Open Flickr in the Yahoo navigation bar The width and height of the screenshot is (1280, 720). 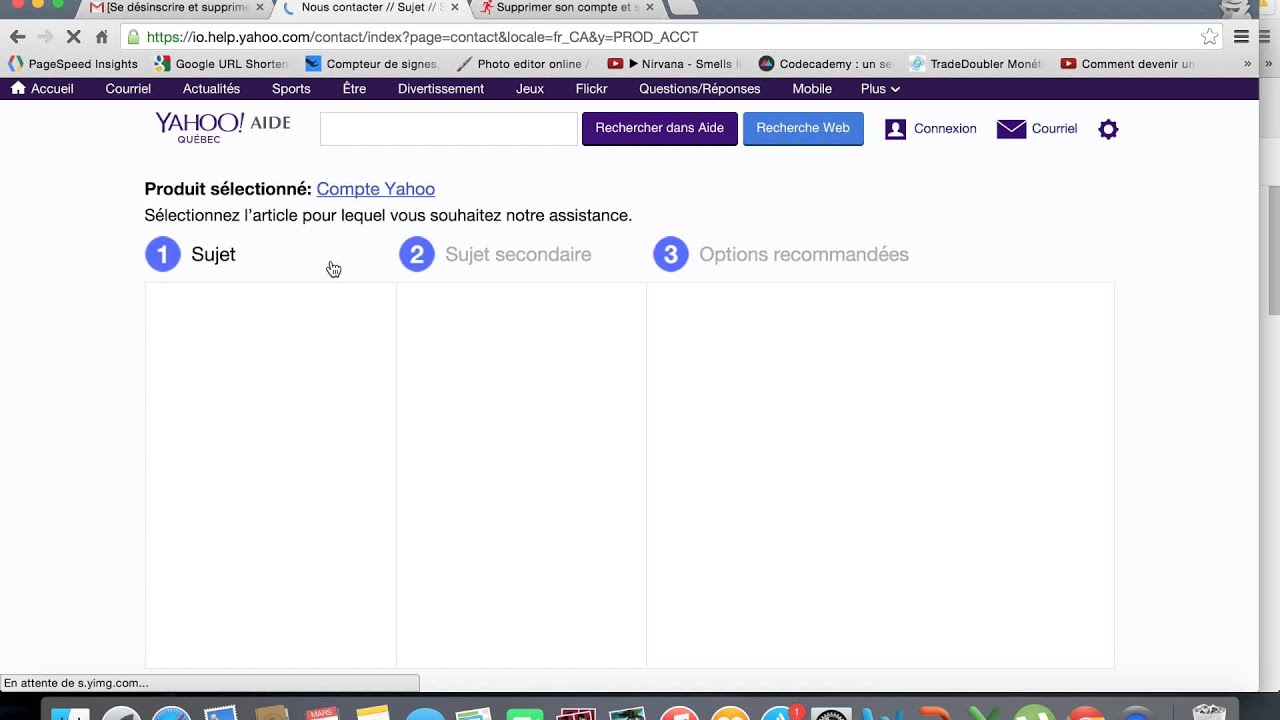pos(591,89)
